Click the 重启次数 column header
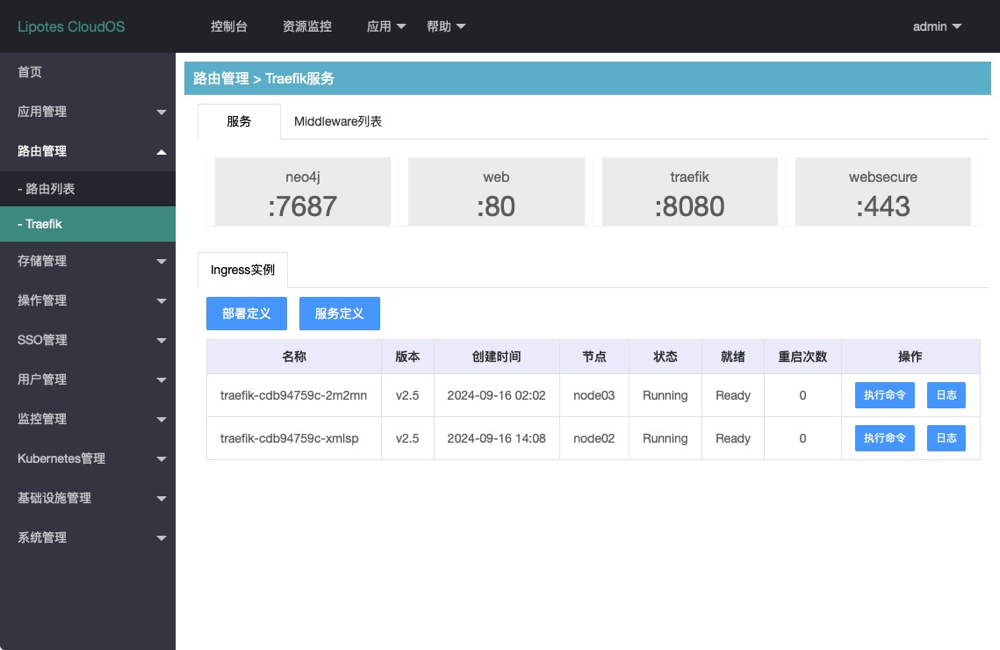The height and width of the screenshot is (650, 1000). (x=802, y=357)
